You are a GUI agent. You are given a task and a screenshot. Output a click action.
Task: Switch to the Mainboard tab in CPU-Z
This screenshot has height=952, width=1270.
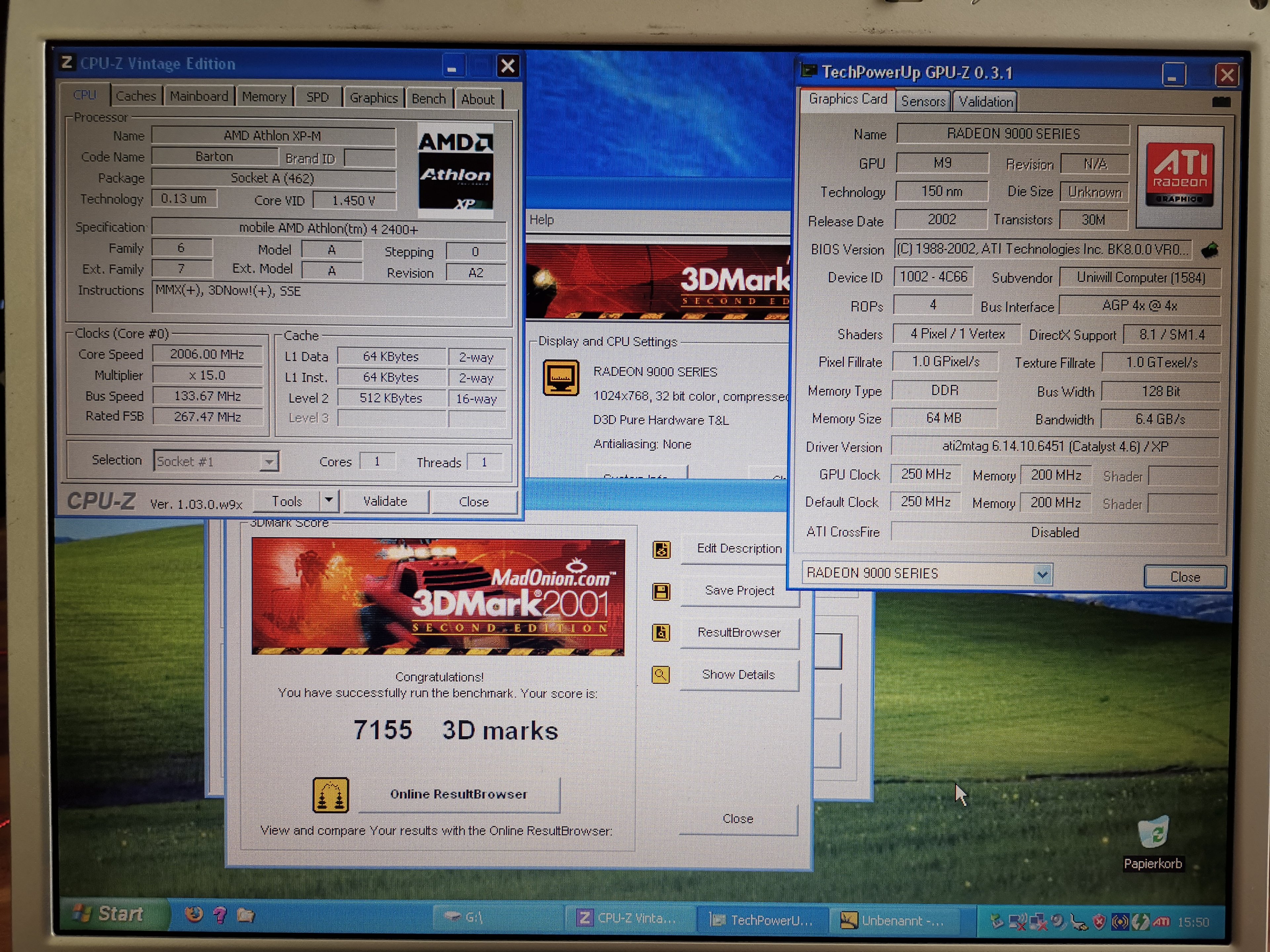pos(199,97)
